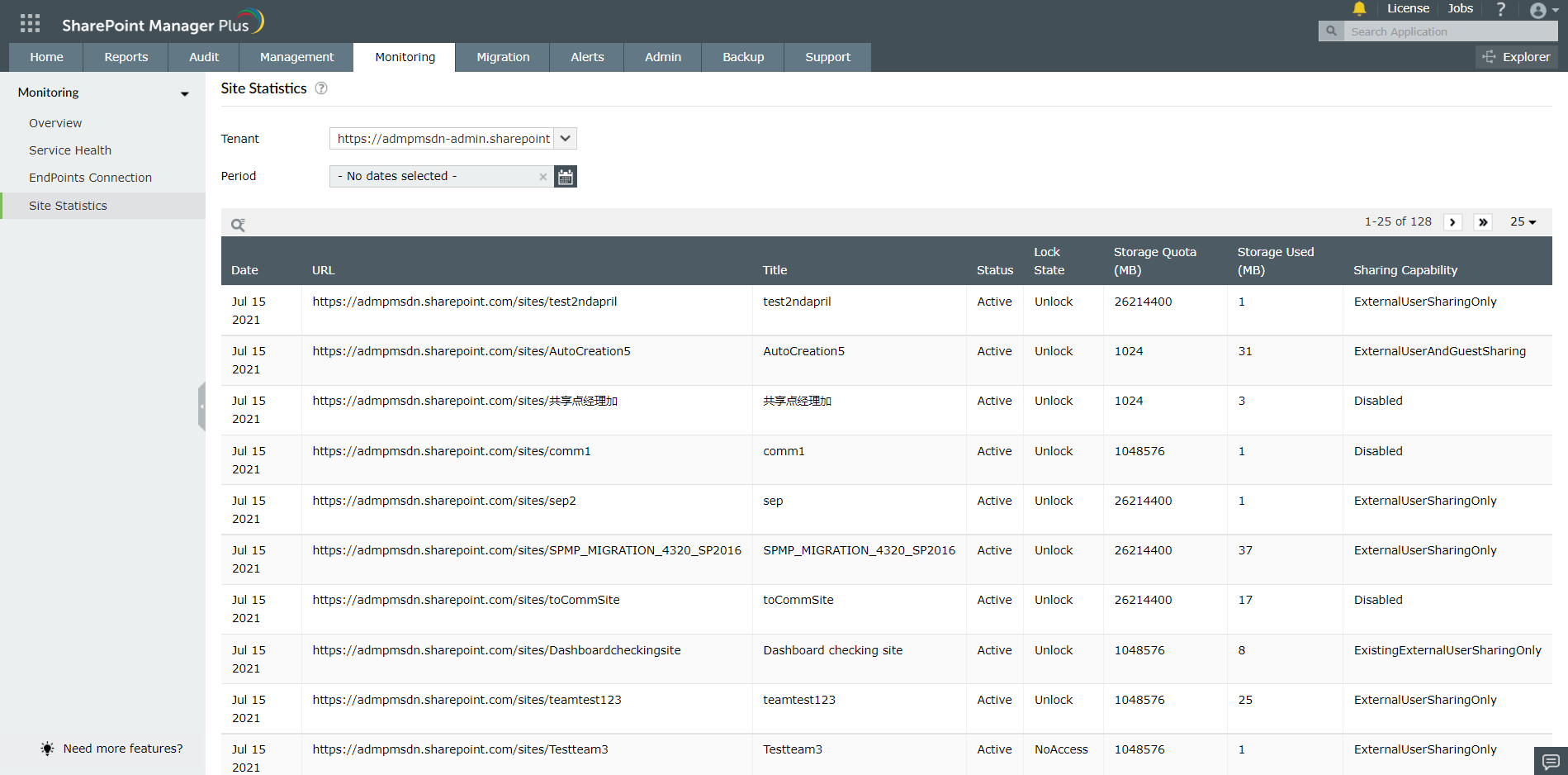Open the user account icon
The width and height of the screenshot is (1568, 775).
1539,10
